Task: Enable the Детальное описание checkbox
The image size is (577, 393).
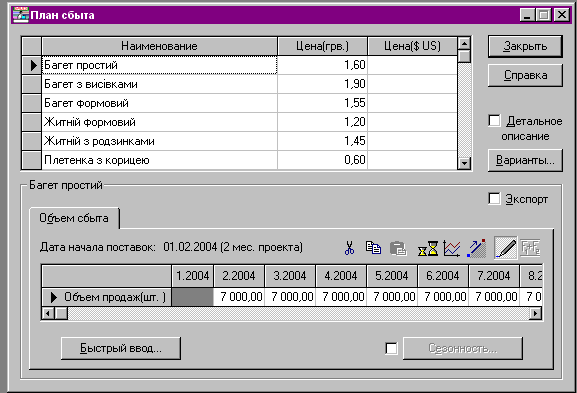Action: tap(494, 121)
